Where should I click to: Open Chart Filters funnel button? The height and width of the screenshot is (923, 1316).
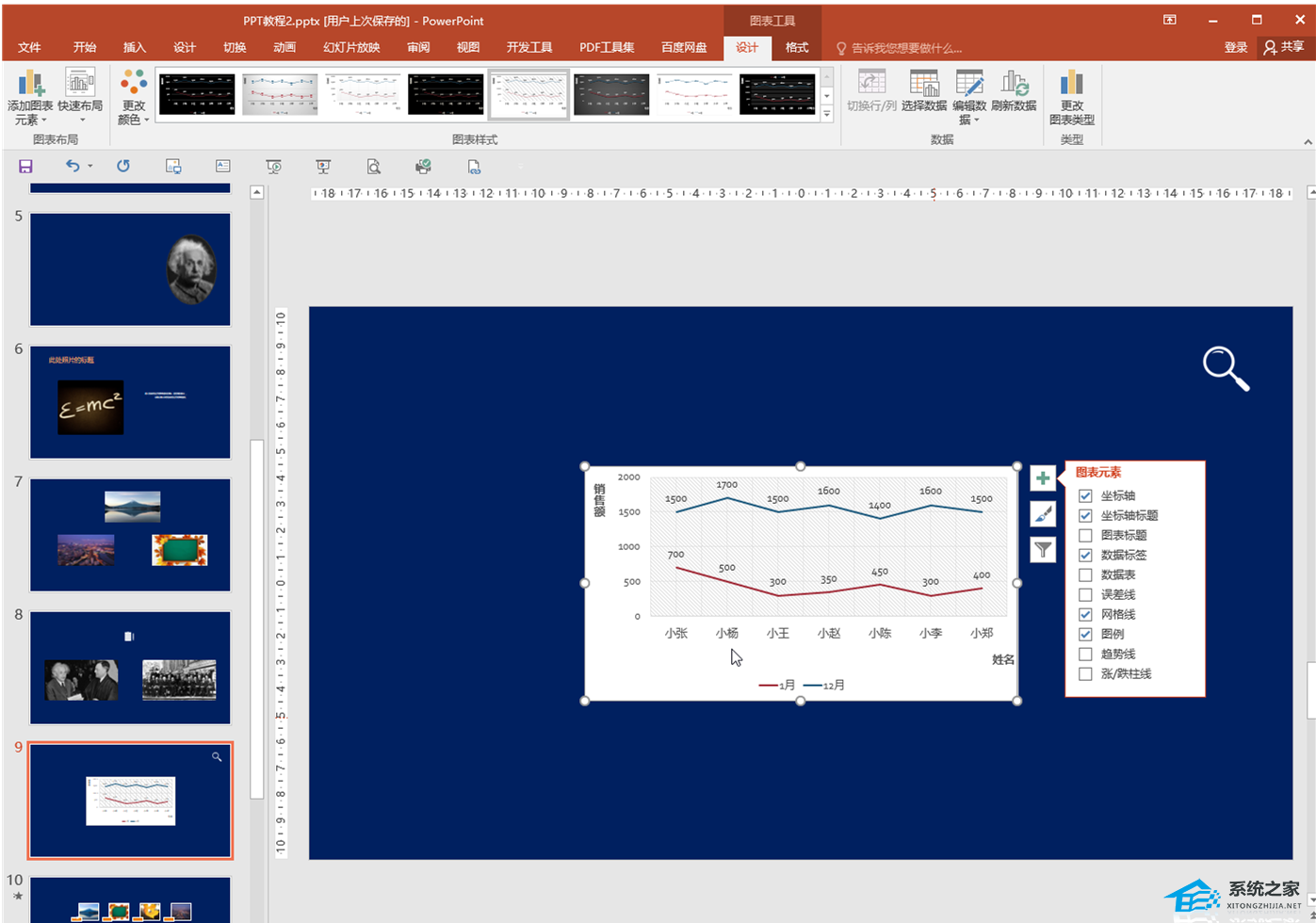pyautogui.click(x=1042, y=550)
